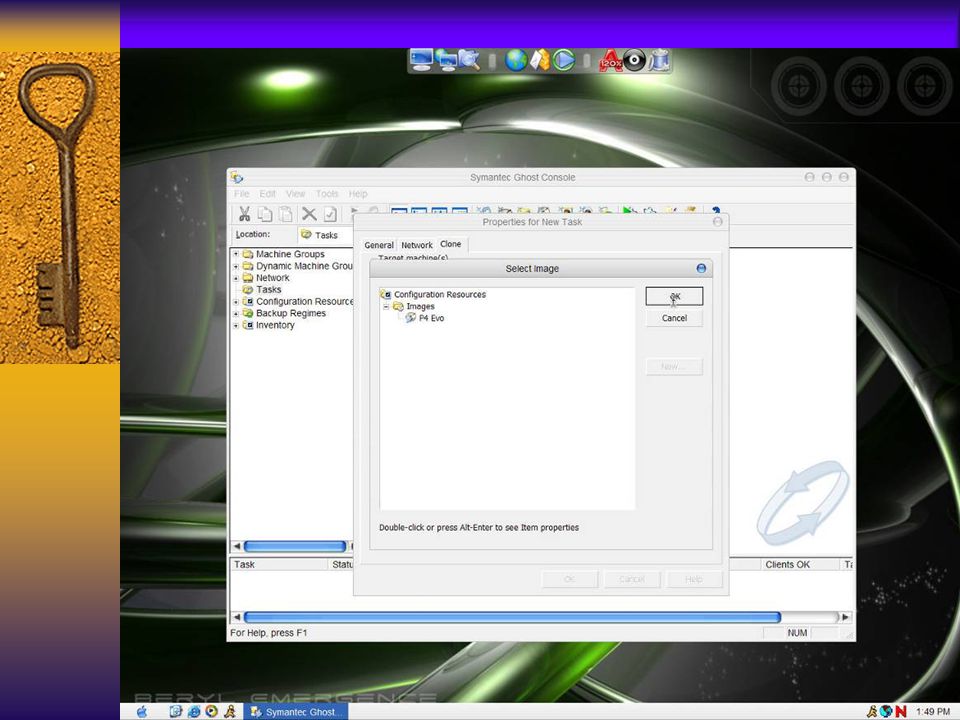Viewport: 960px width, 720px height.
Task: Open the media player quick launch icon
Action: (x=211, y=711)
